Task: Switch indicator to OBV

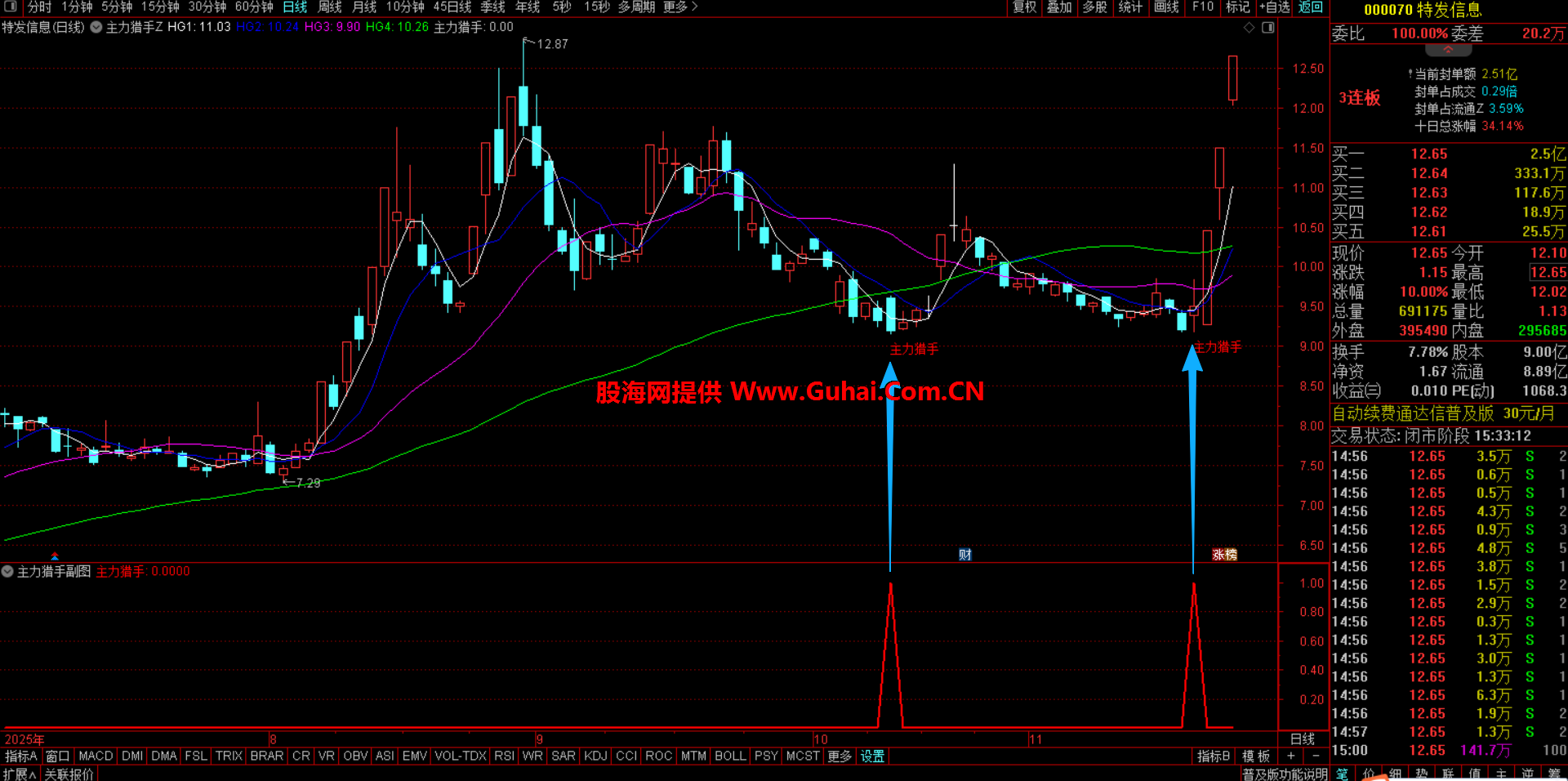Action: click(355, 756)
